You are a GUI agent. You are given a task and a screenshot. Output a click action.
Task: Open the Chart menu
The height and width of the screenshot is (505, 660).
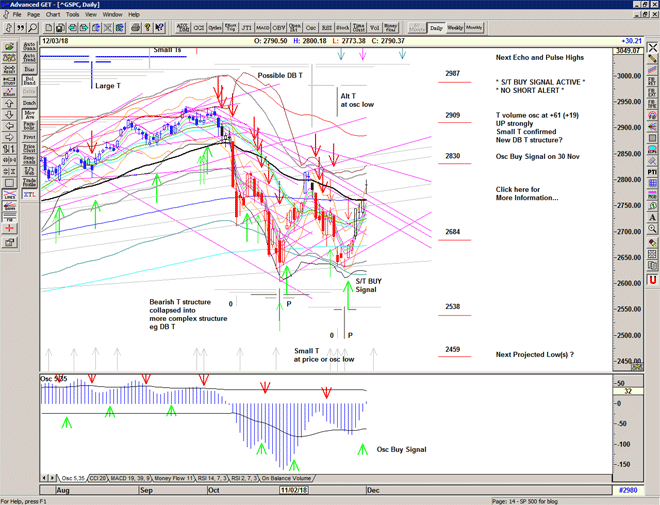[x=53, y=15]
